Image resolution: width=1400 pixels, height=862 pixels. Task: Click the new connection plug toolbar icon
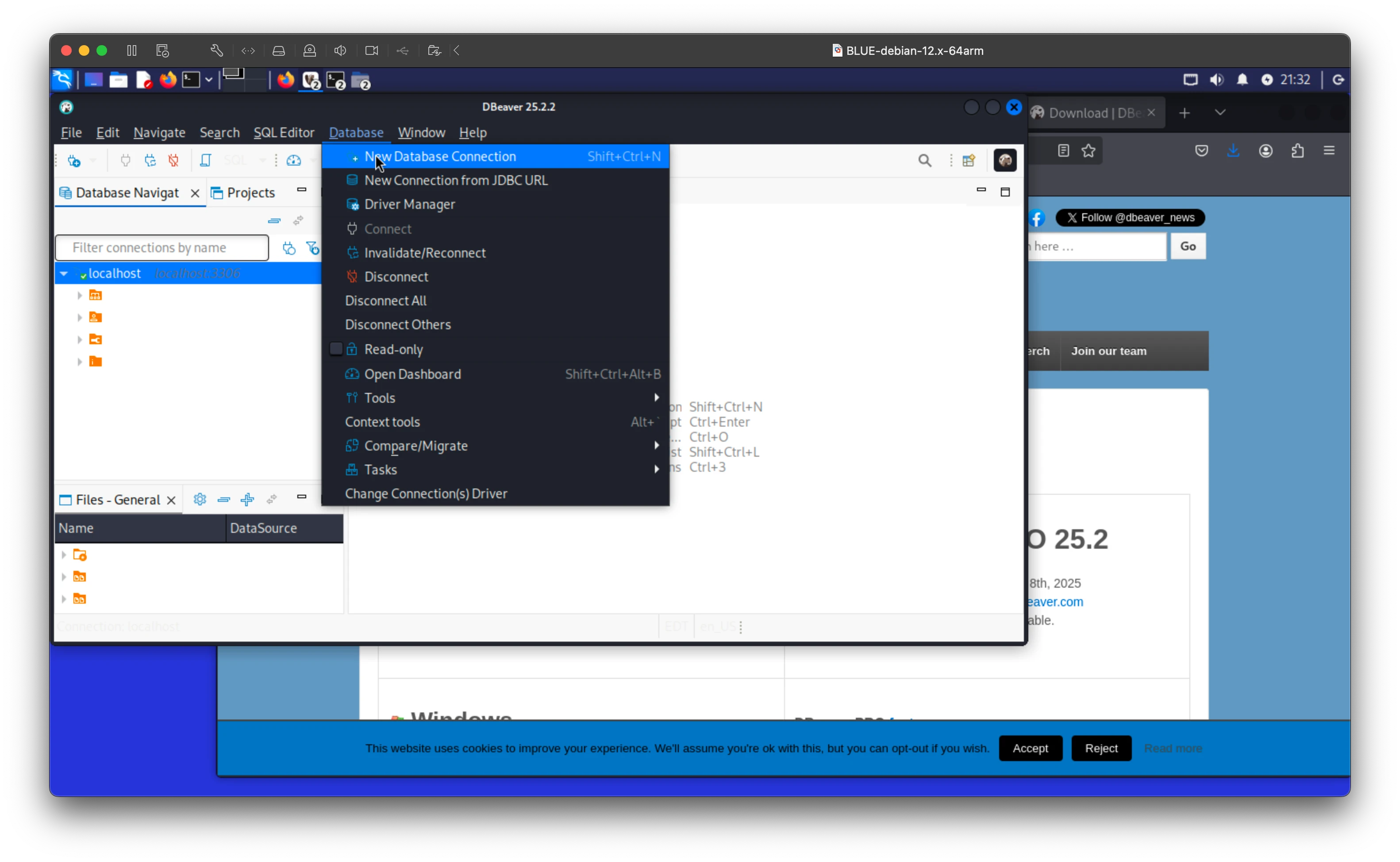tap(74, 161)
